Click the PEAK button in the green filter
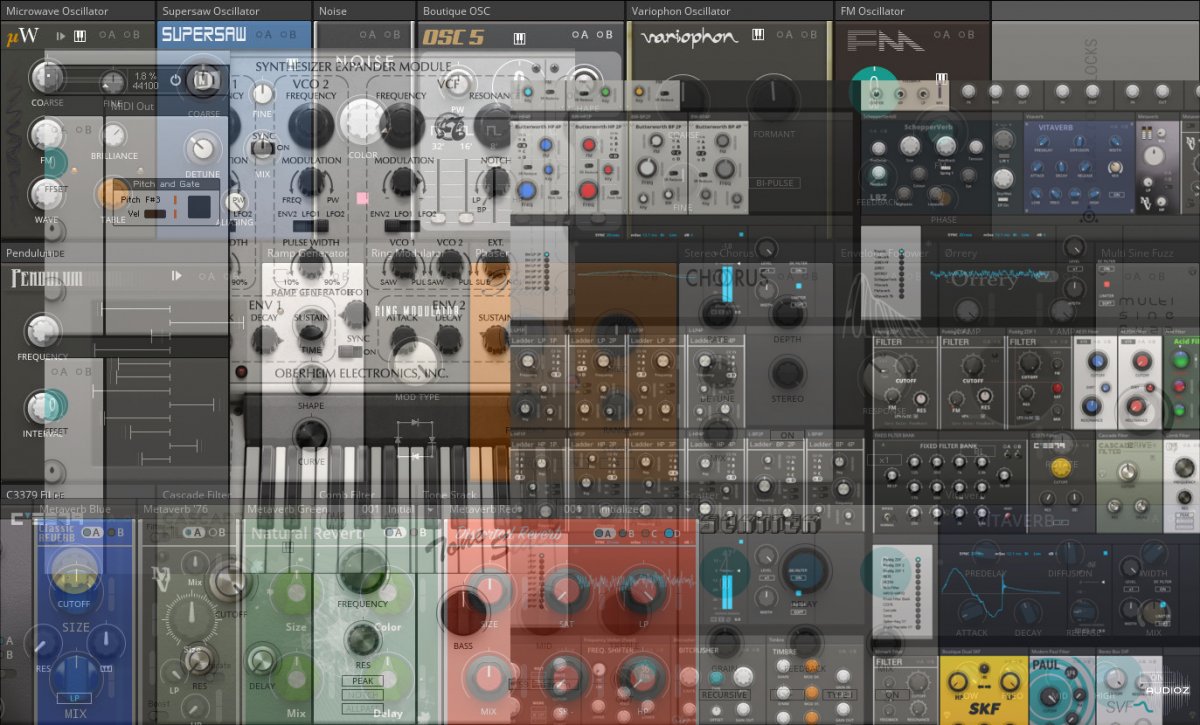The height and width of the screenshot is (725, 1200). (x=362, y=681)
